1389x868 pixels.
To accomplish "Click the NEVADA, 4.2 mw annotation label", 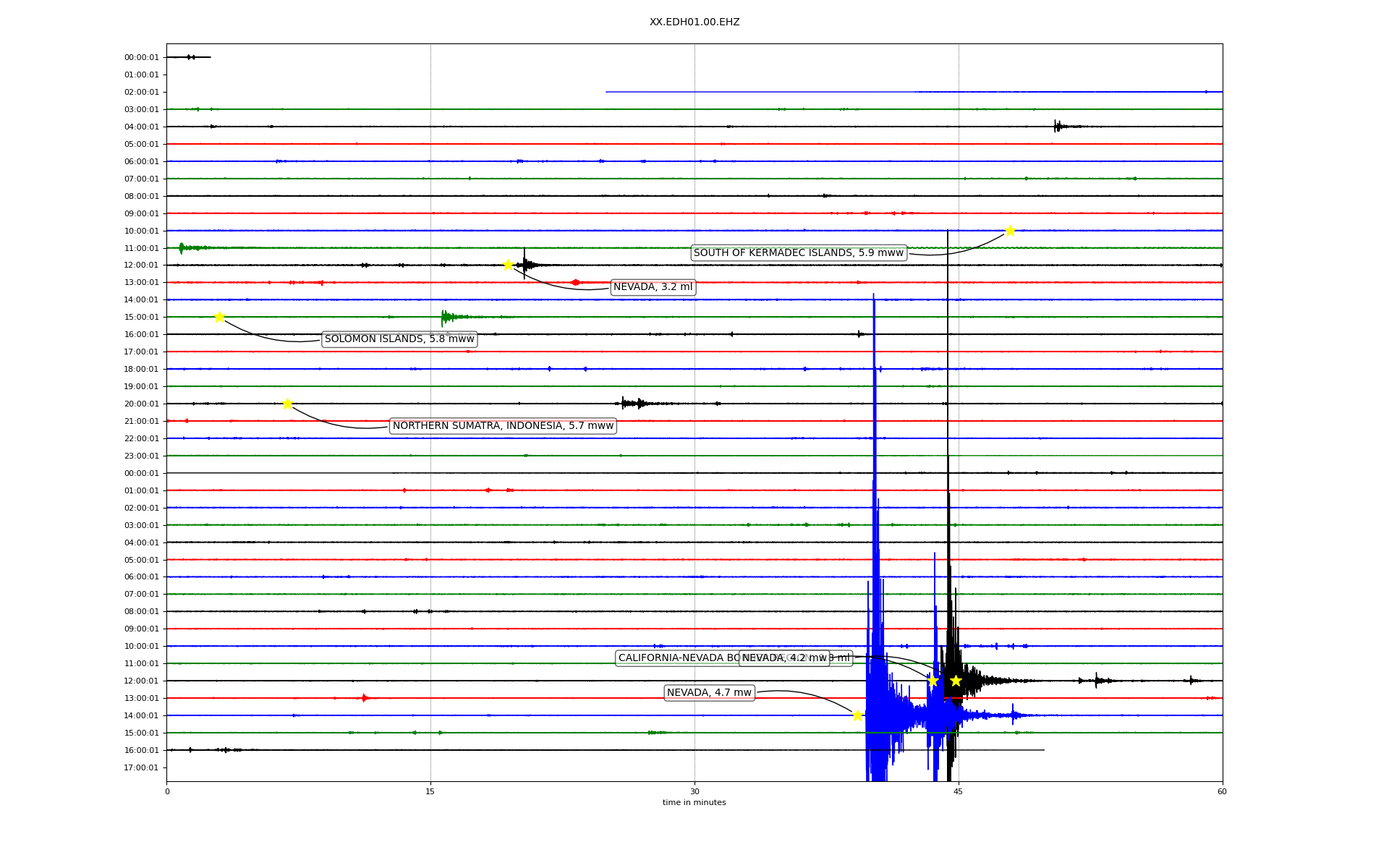I will click(784, 658).
